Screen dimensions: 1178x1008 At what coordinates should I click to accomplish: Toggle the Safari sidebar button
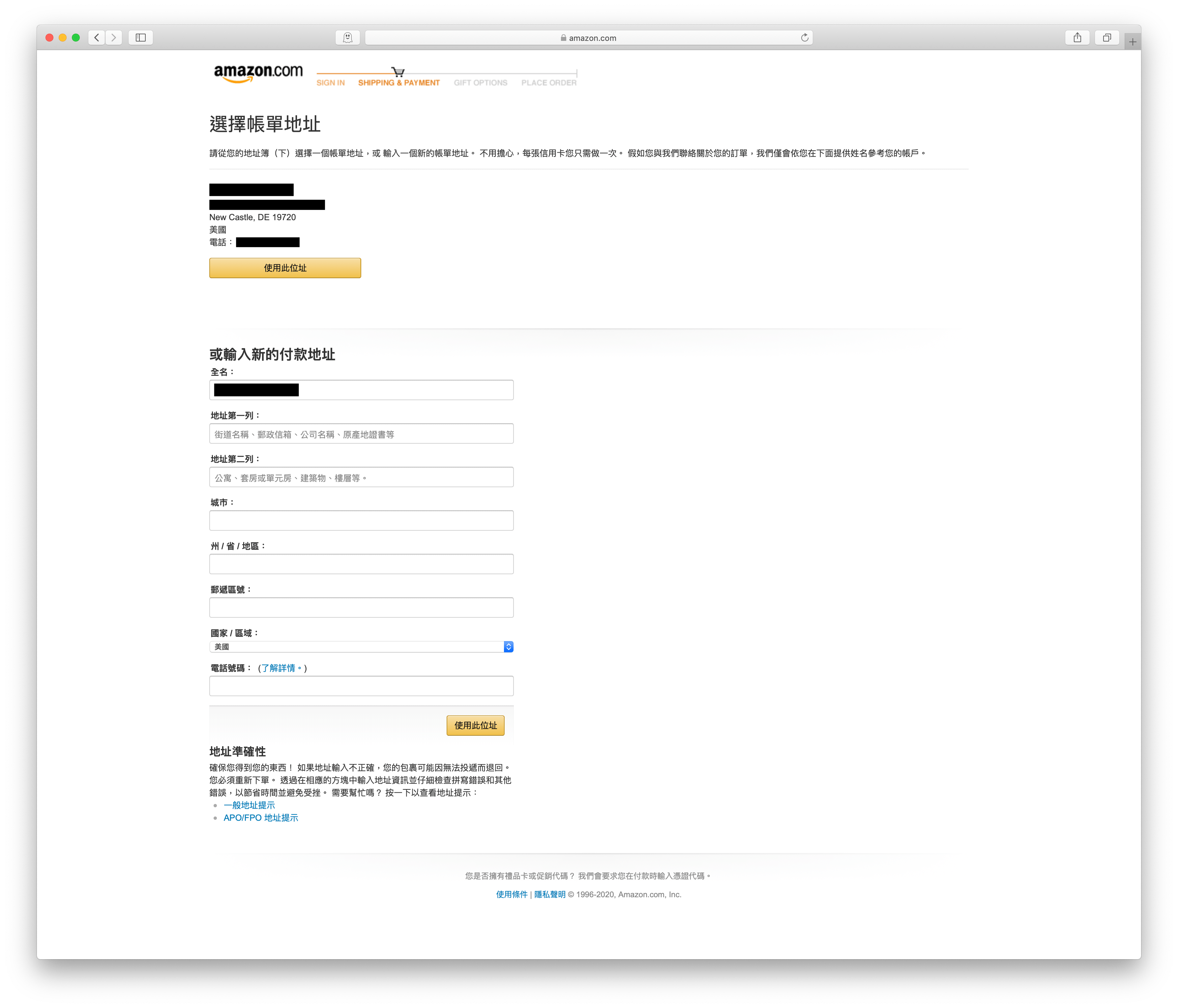click(x=140, y=38)
